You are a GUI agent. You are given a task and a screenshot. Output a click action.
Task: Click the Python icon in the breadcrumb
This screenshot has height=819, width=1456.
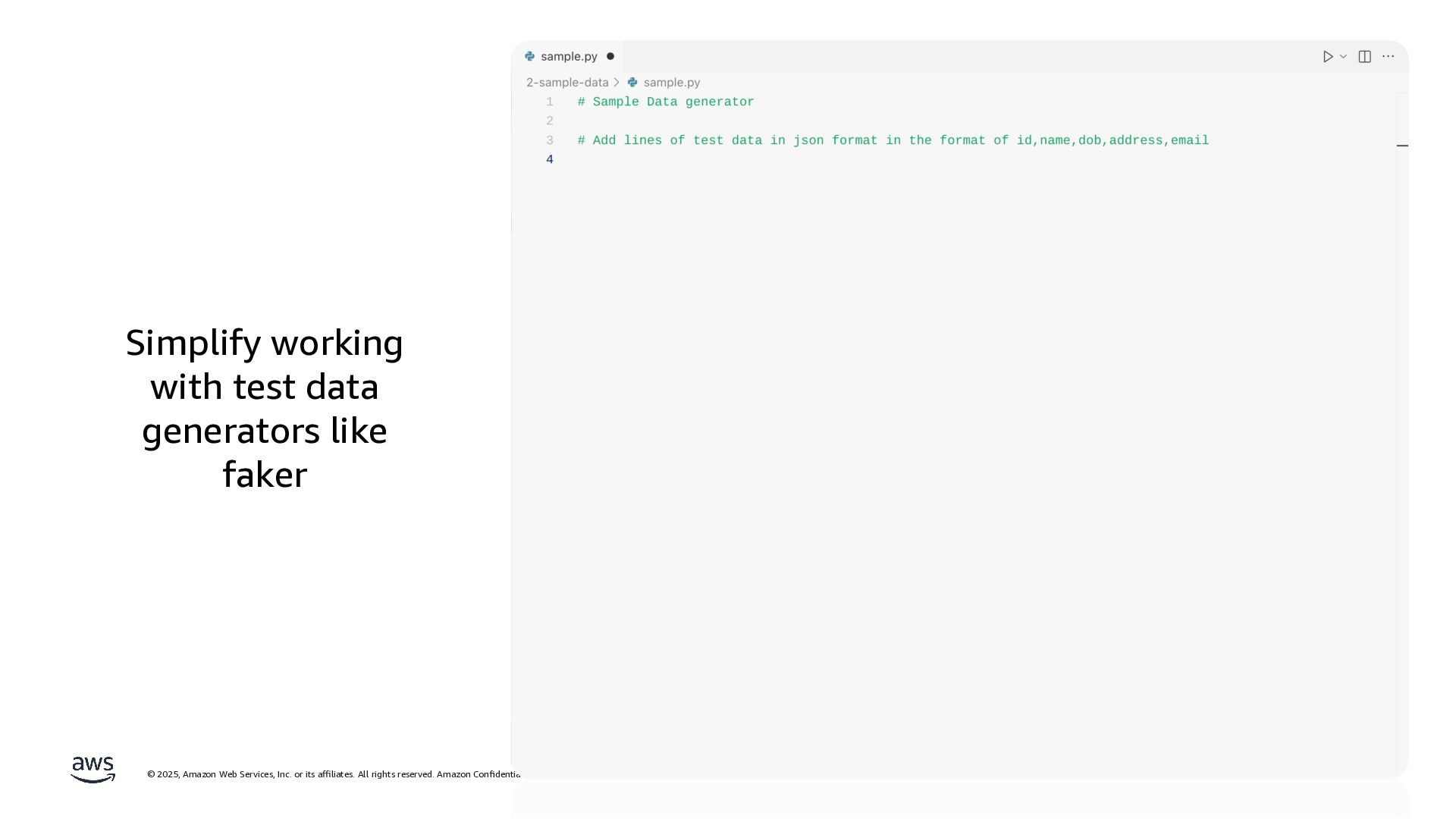click(632, 83)
